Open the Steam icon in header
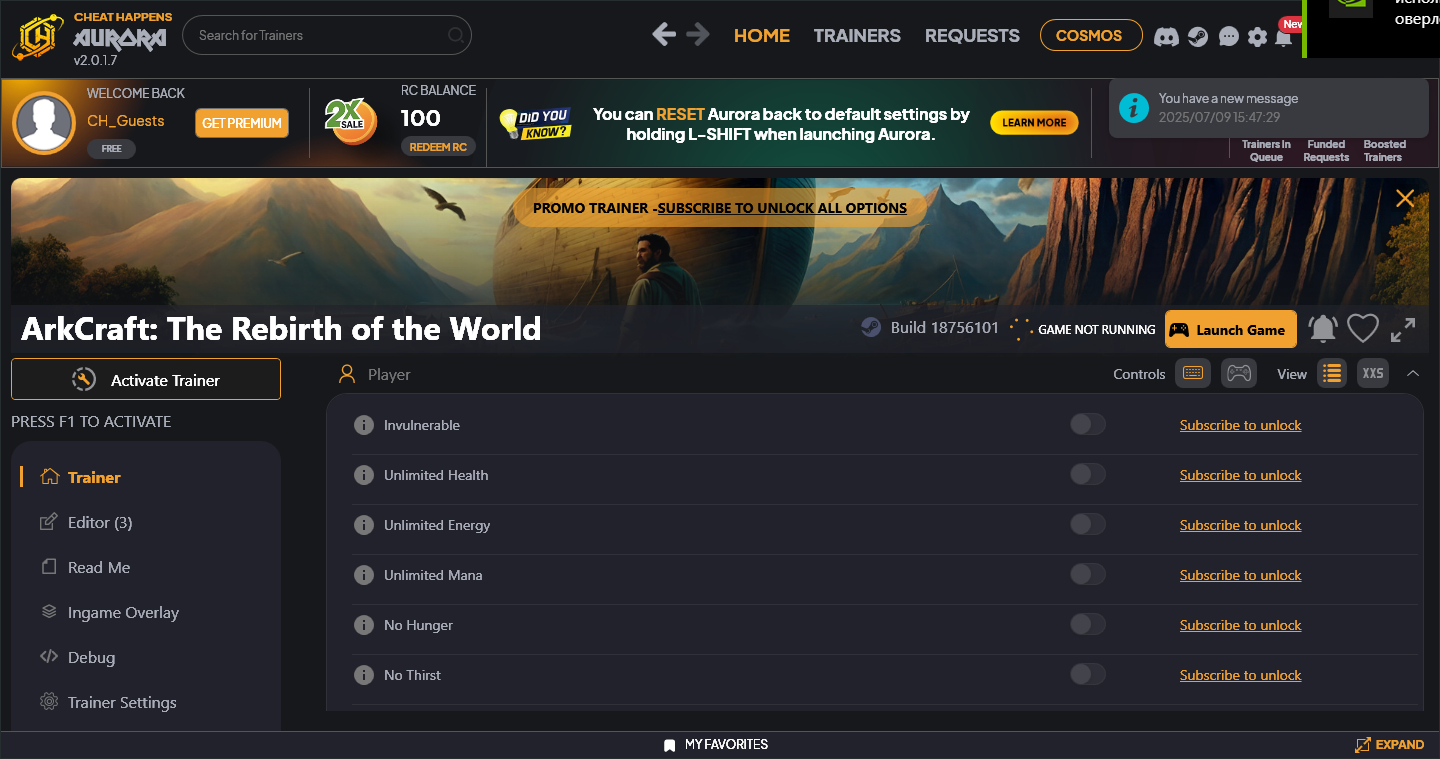 pos(1197,37)
